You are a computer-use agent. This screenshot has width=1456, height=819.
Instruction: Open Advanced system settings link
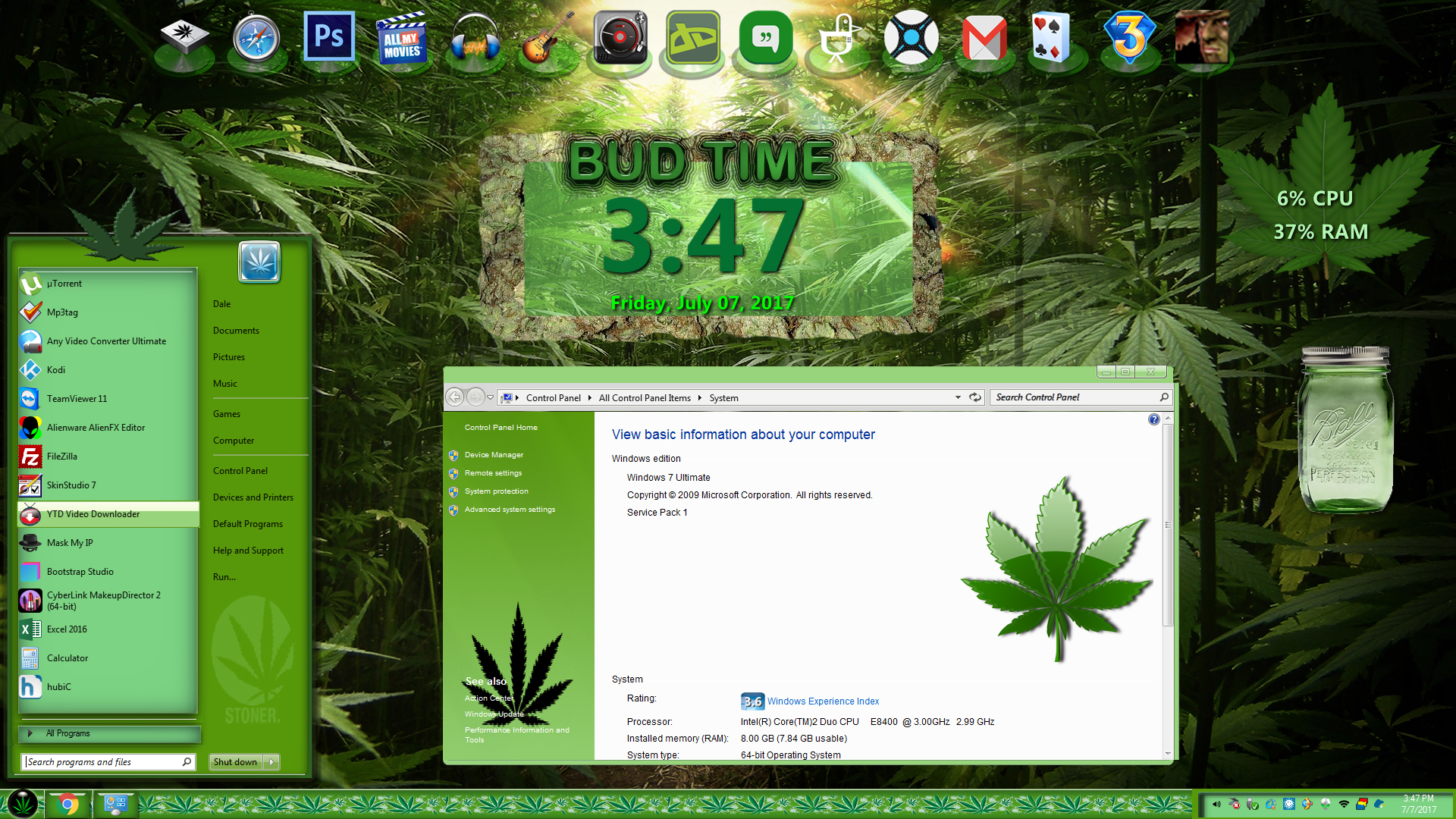click(x=510, y=510)
